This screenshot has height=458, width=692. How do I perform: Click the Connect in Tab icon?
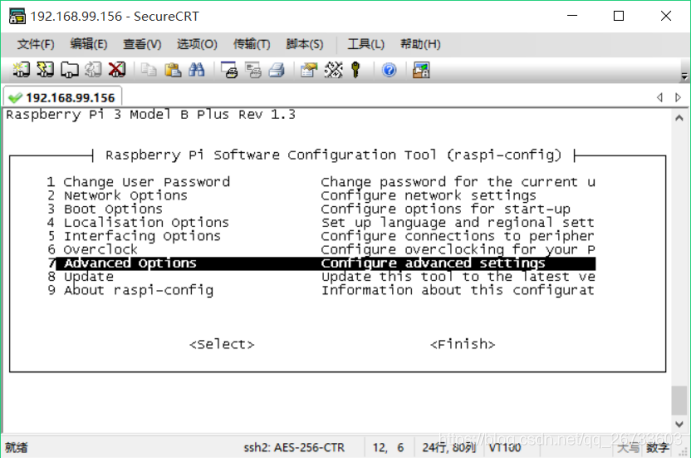(x=69, y=70)
